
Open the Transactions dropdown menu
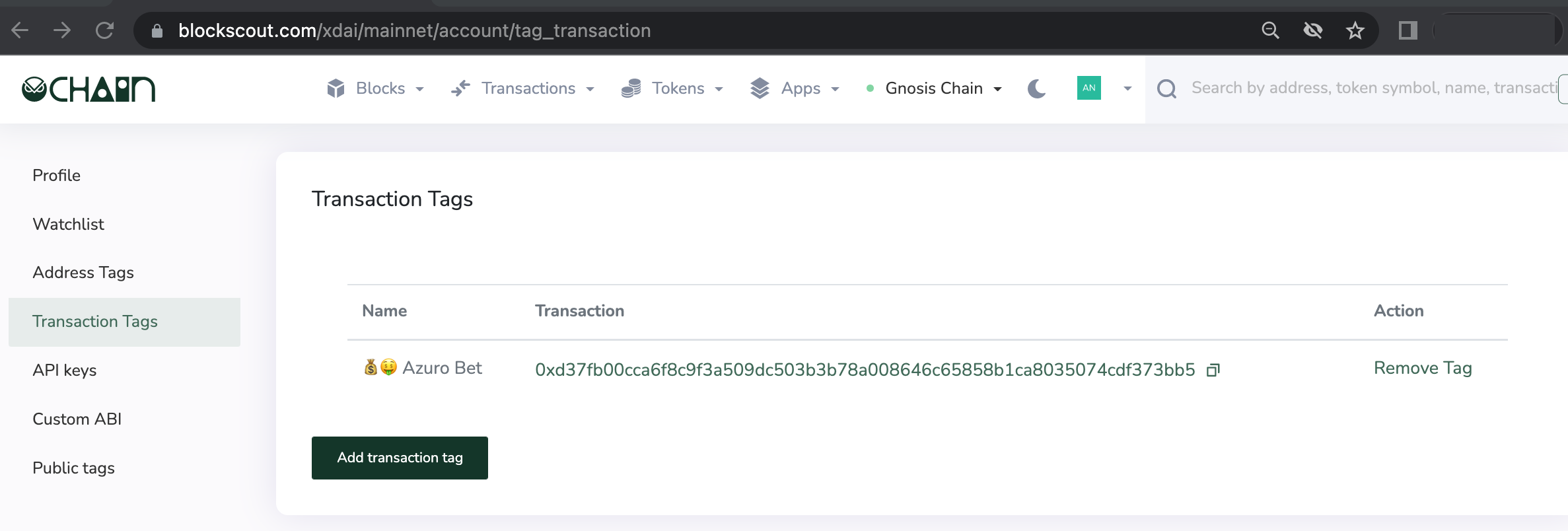point(522,88)
